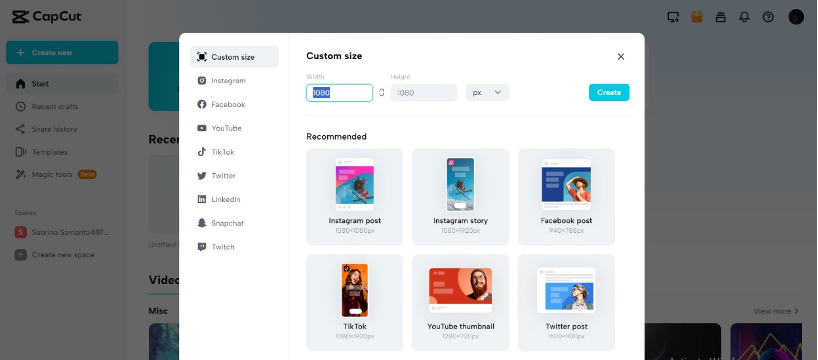818x360 pixels.
Task: Choose the Facebook post preset
Action: [567, 197]
